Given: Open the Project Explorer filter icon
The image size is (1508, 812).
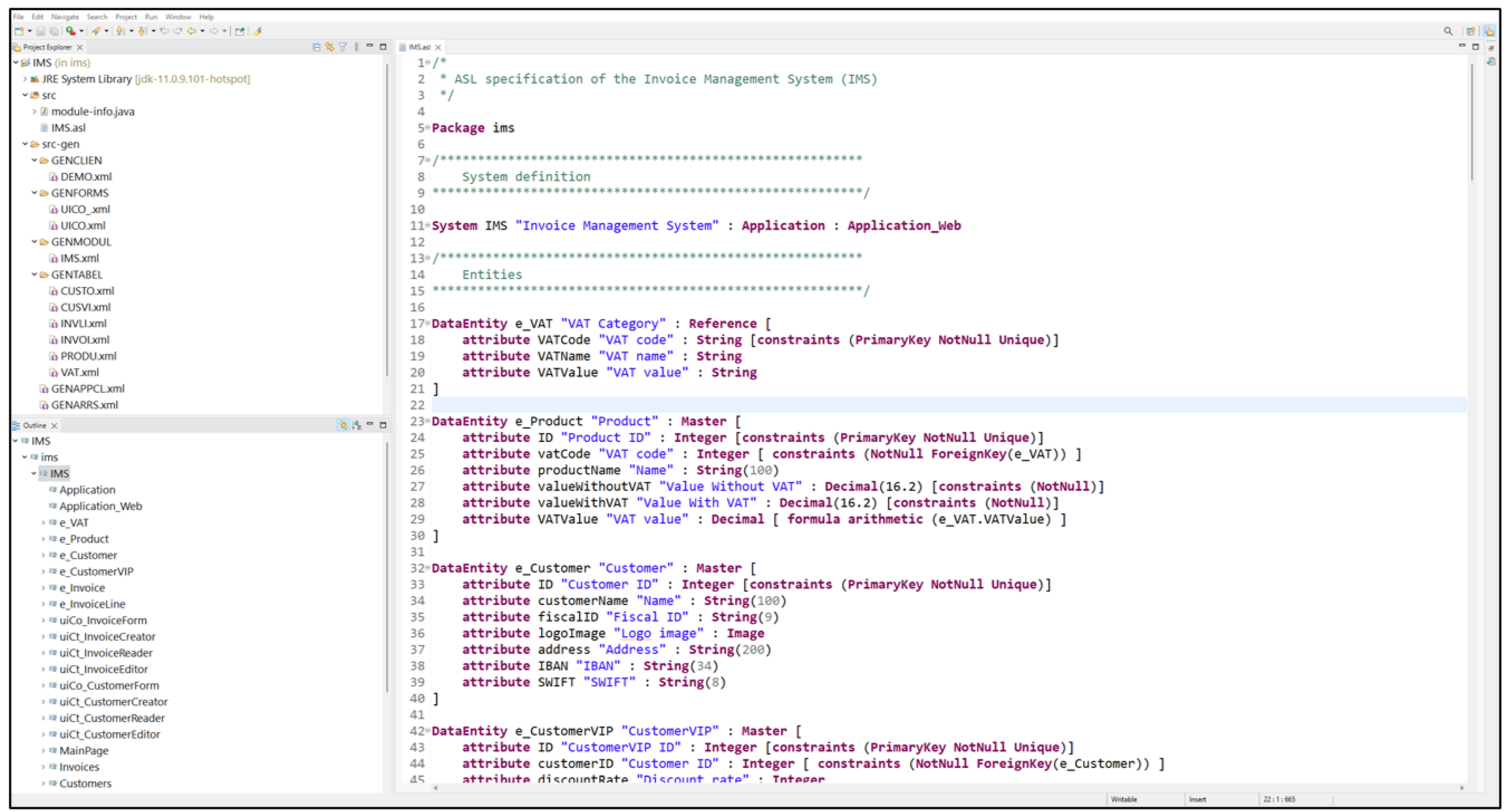Looking at the screenshot, I should click(343, 47).
